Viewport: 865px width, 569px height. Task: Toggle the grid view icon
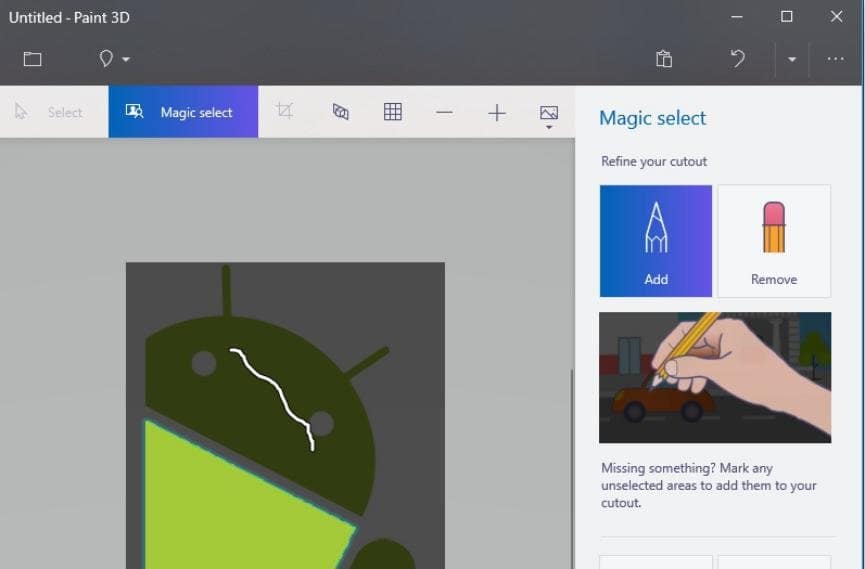pos(392,111)
